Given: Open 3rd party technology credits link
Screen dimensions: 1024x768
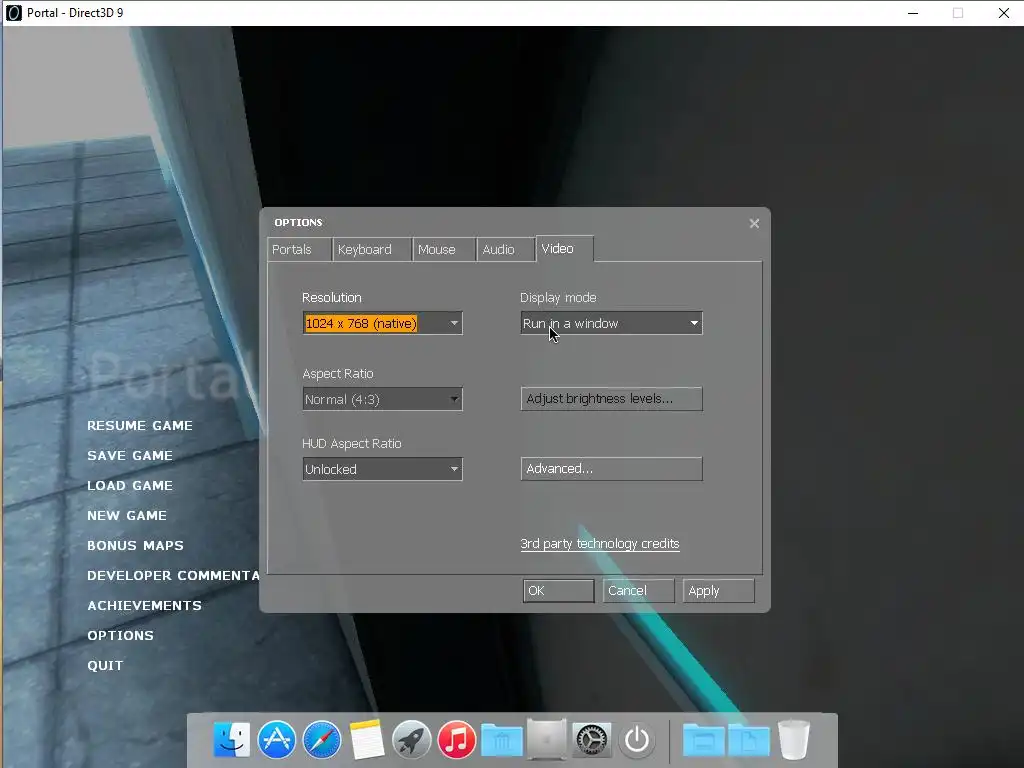Looking at the screenshot, I should pyautogui.click(x=600, y=543).
